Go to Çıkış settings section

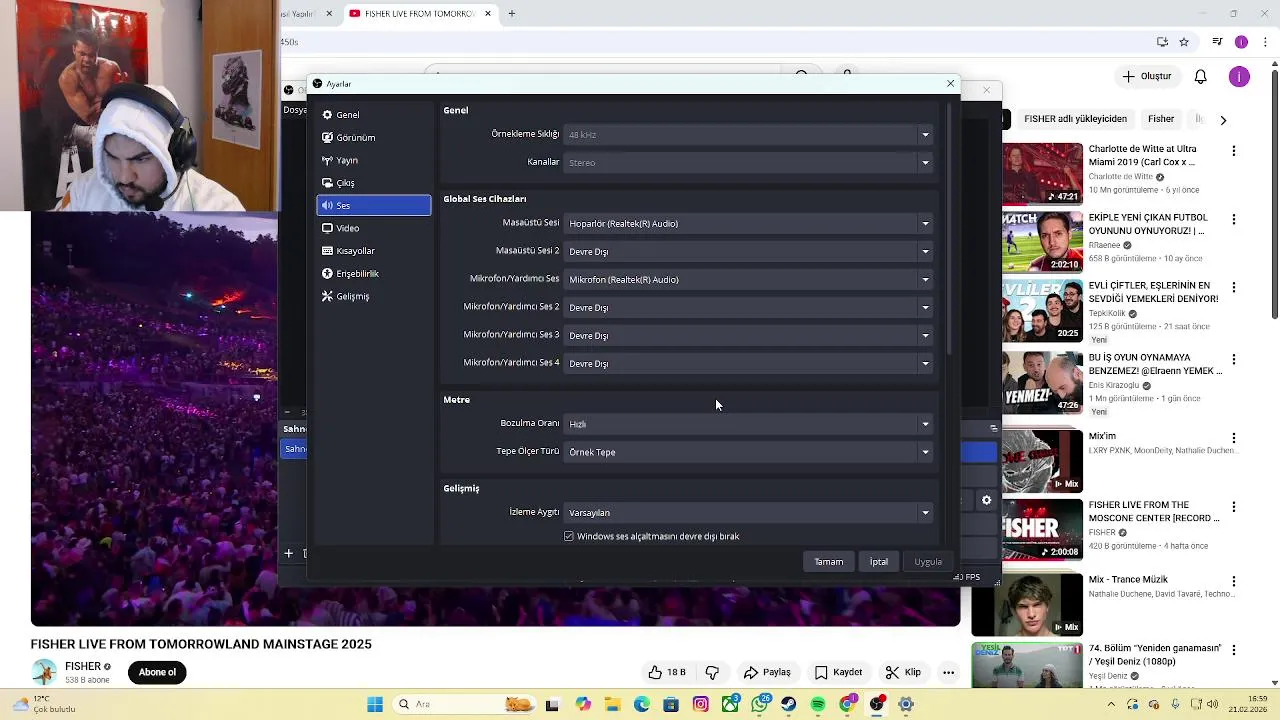(374, 183)
